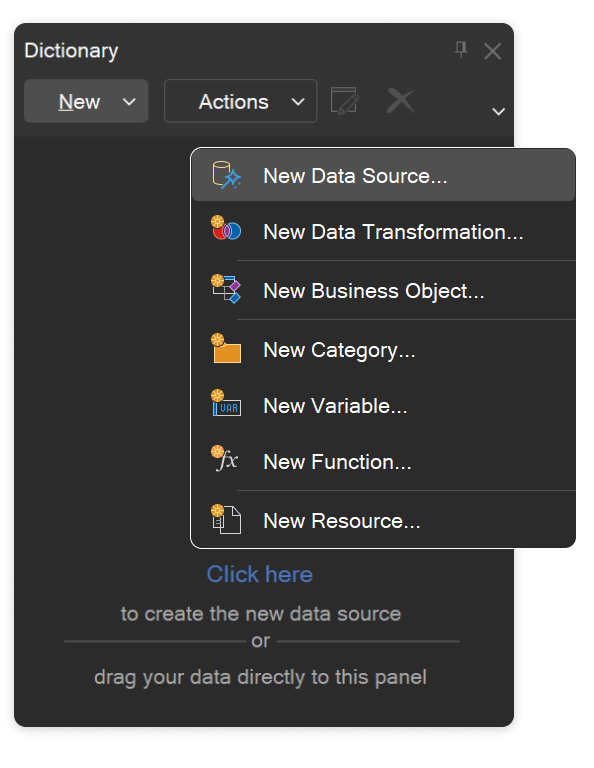Screen dimensions: 594x768
Task: Click the New Variable VAR icon
Action: coord(226,403)
